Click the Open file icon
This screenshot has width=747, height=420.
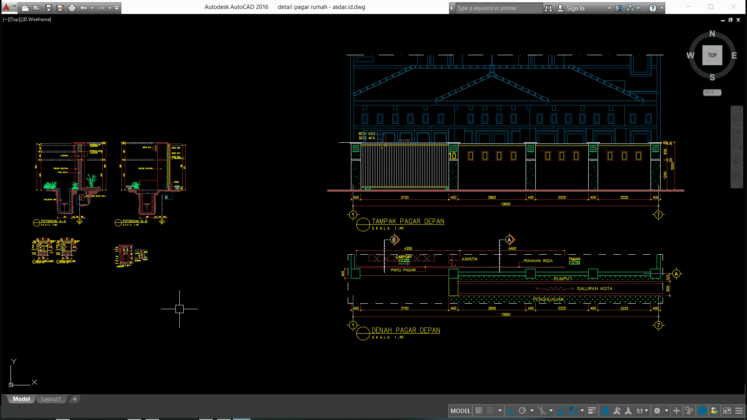pos(37,8)
